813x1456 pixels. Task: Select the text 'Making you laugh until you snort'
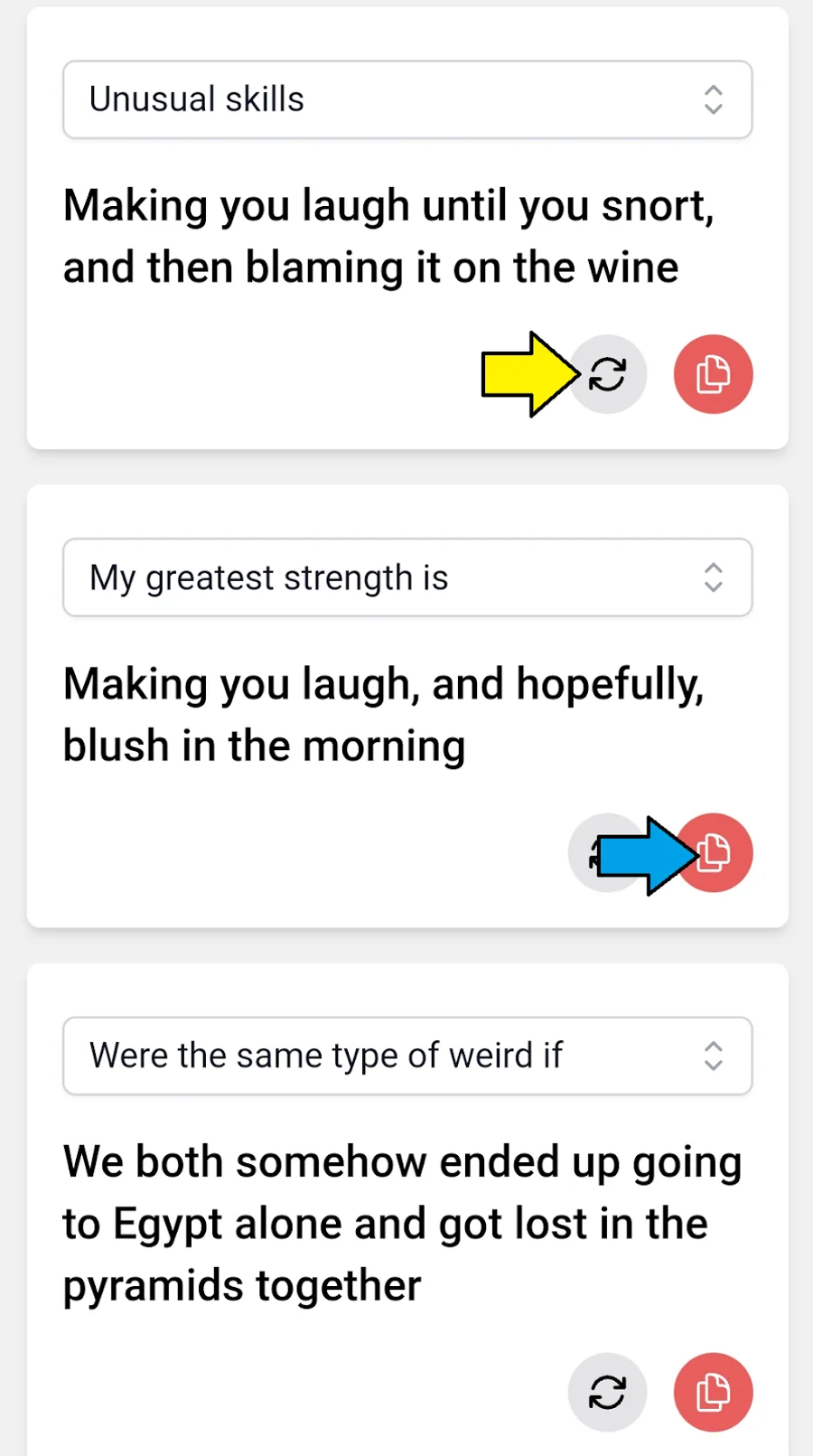(388, 205)
